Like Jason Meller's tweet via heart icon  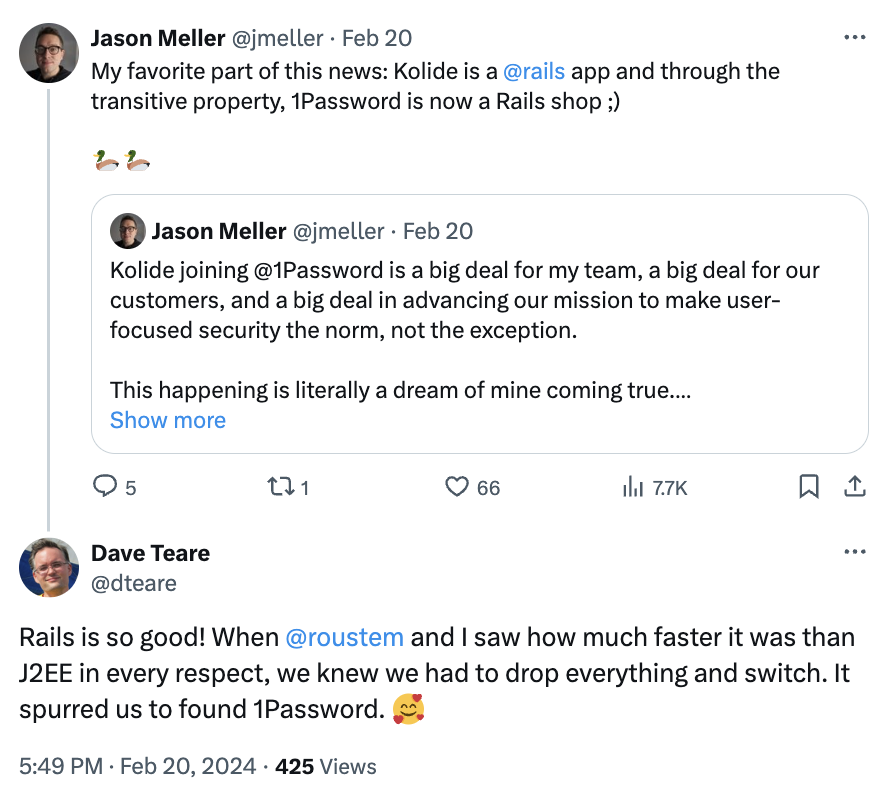click(x=457, y=487)
